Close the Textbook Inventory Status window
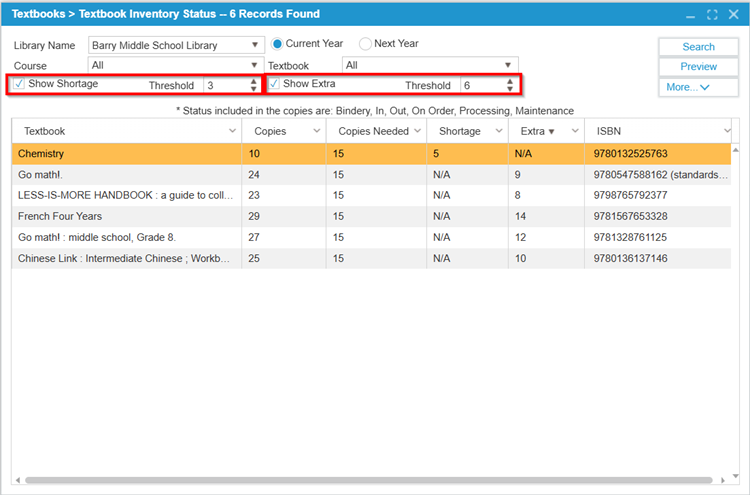750x495 pixels. 733,14
